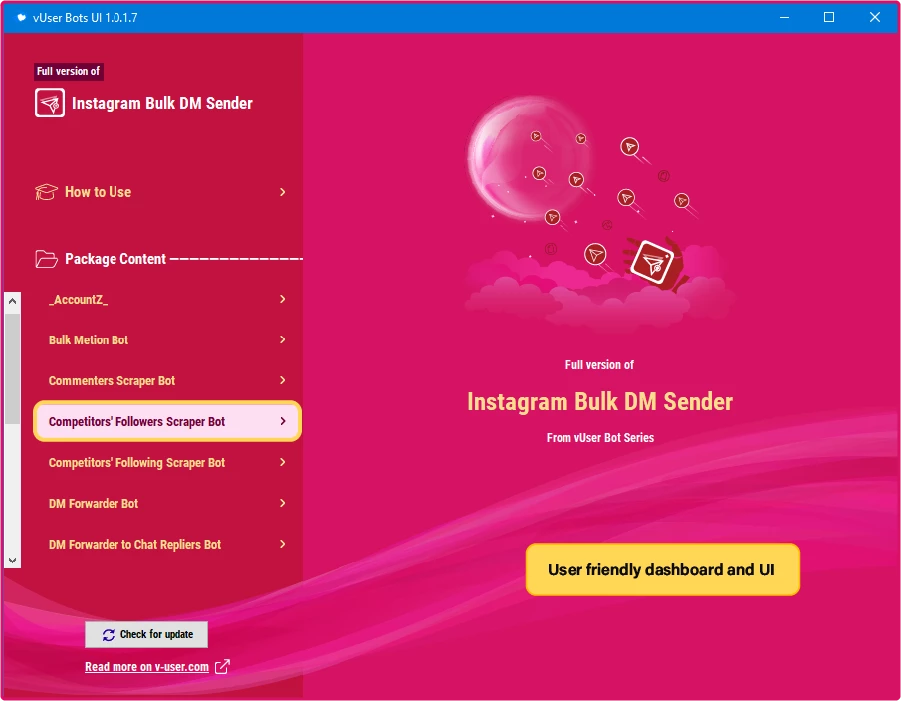901x701 pixels.
Task: Click the package list scroll up arrow
Action: pos(13,301)
